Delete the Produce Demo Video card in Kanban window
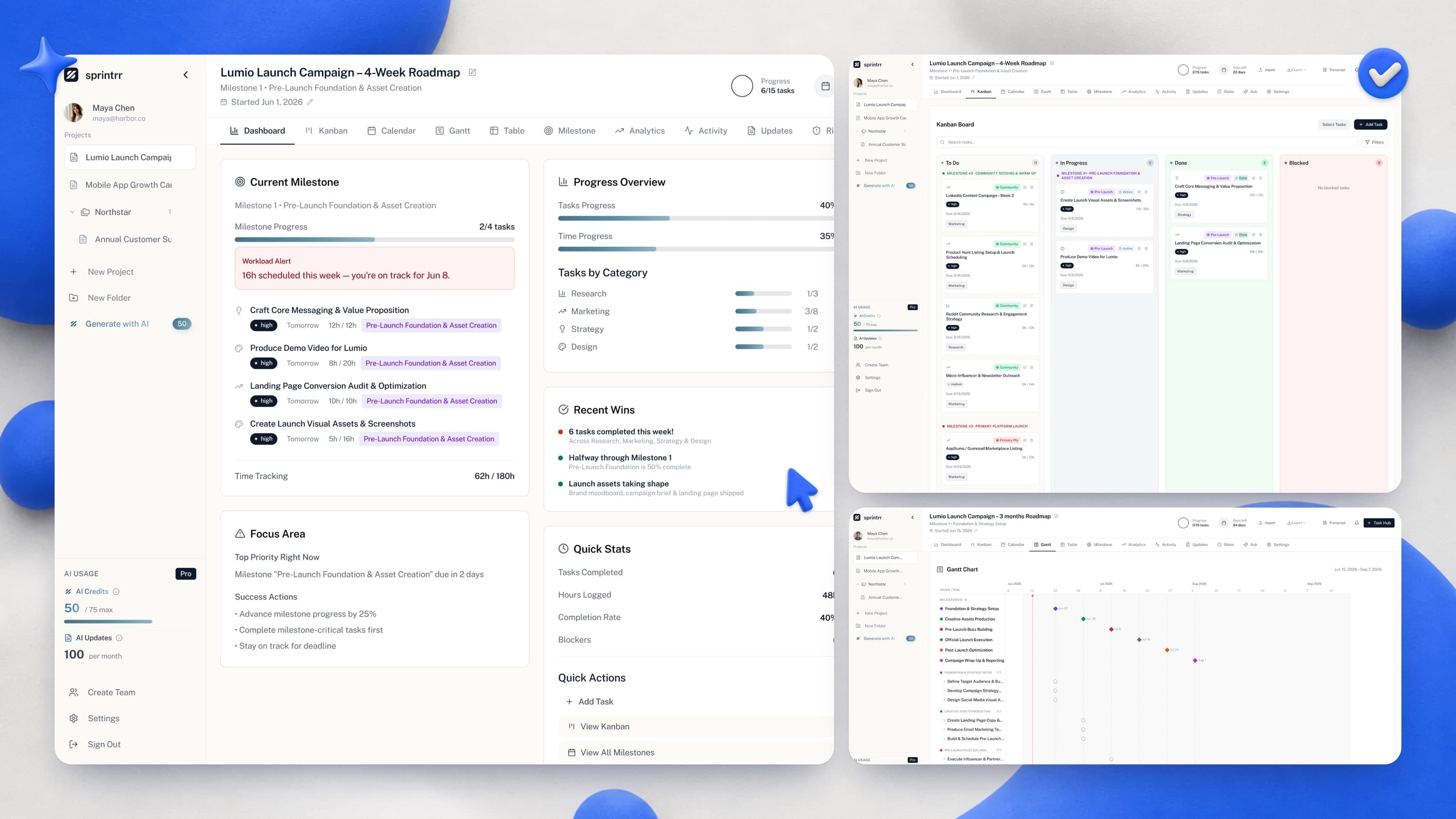This screenshot has height=819, width=1456. point(1146,249)
